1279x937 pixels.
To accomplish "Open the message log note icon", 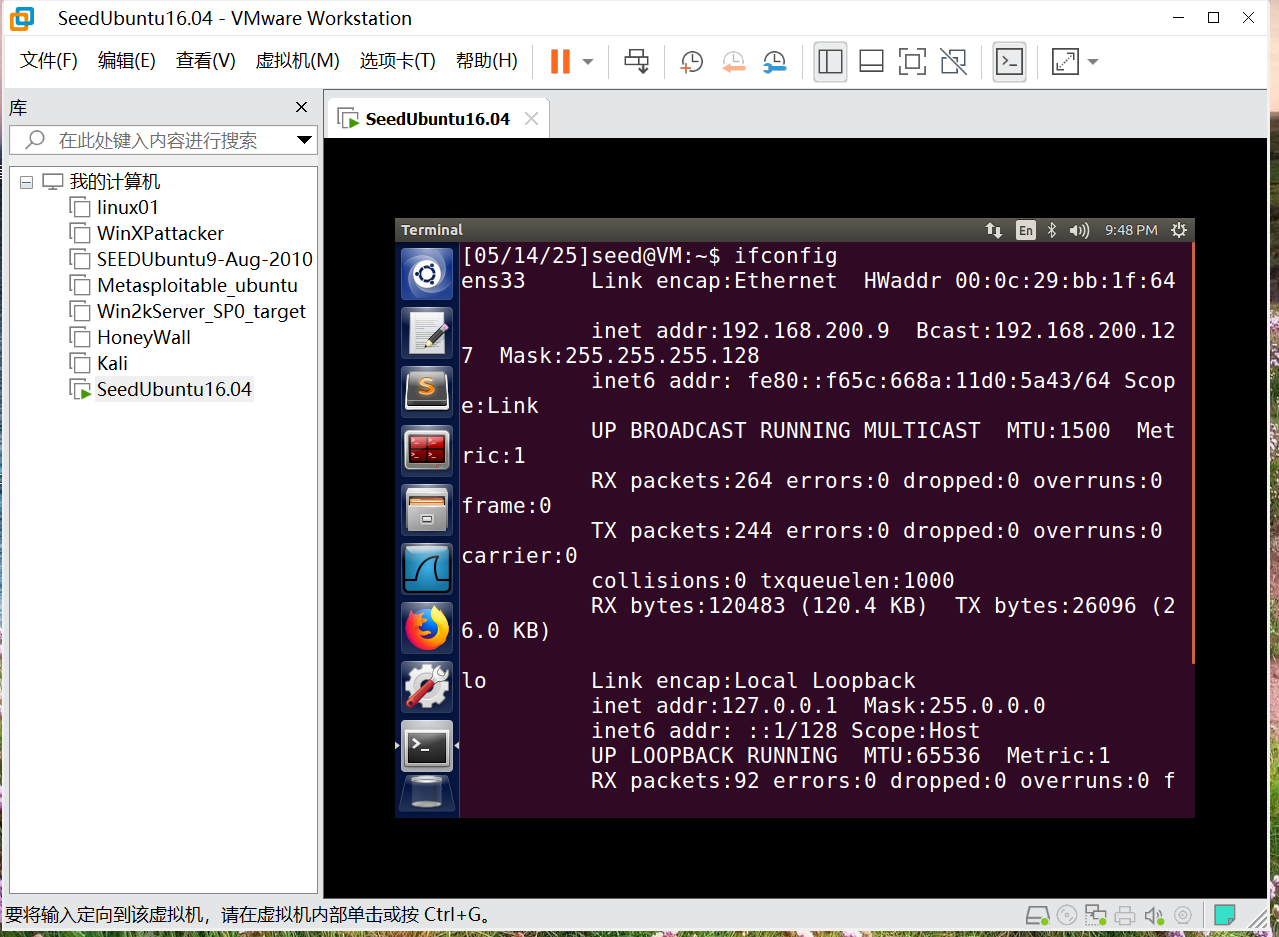I will coord(1224,915).
